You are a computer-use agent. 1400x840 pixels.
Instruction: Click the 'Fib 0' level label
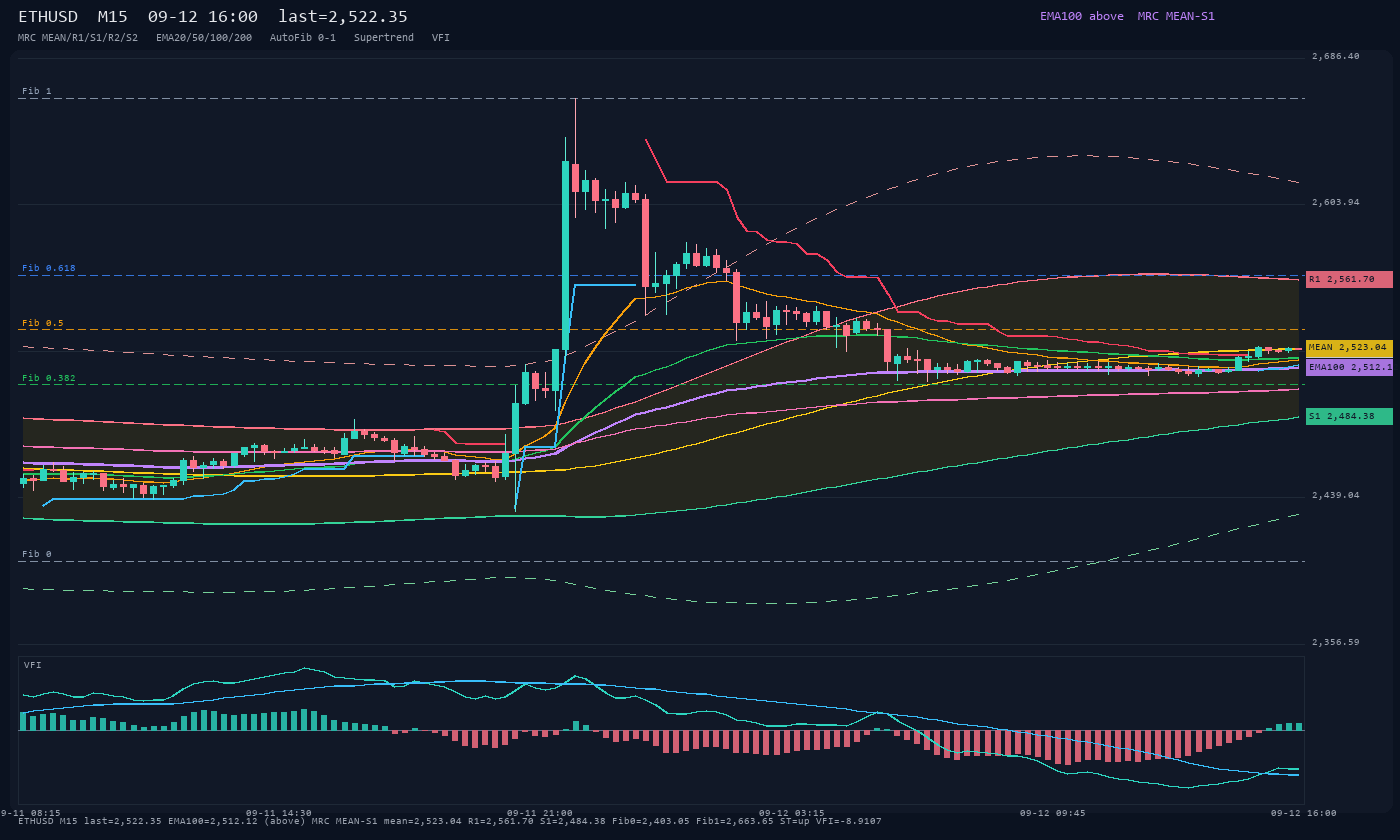(x=37, y=554)
